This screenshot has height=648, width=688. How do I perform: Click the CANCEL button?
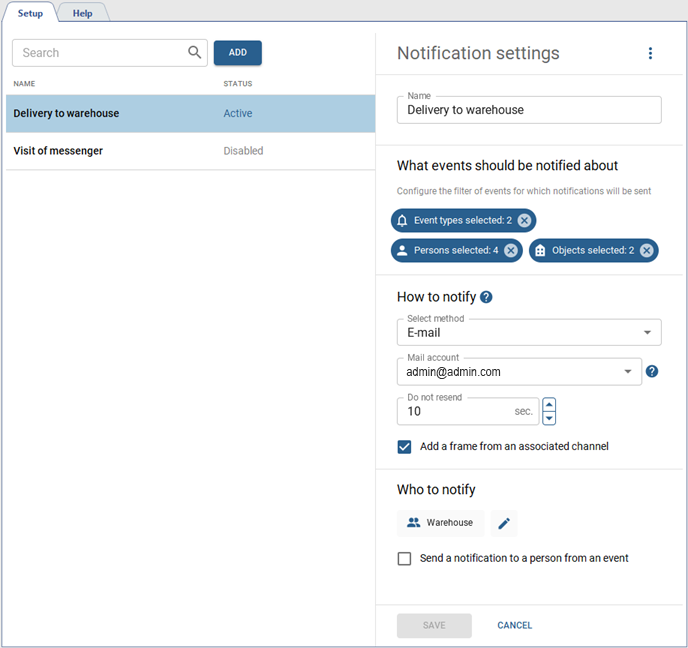(515, 626)
